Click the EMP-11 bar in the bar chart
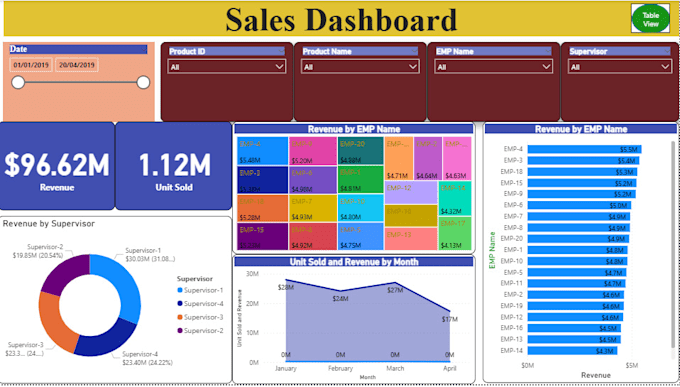Image resolution: width=680 pixels, height=387 pixels. pyautogui.click(x=576, y=283)
